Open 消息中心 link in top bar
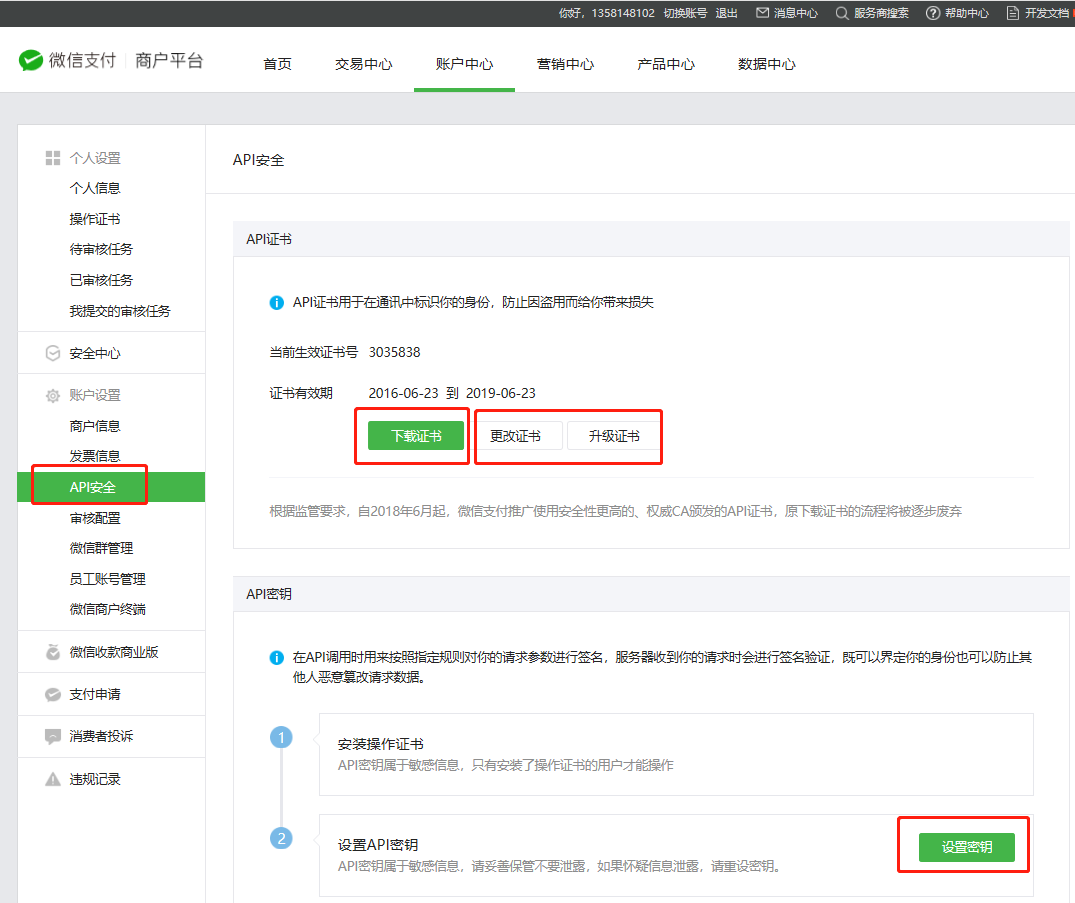This screenshot has width=1075, height=903. 795,13
